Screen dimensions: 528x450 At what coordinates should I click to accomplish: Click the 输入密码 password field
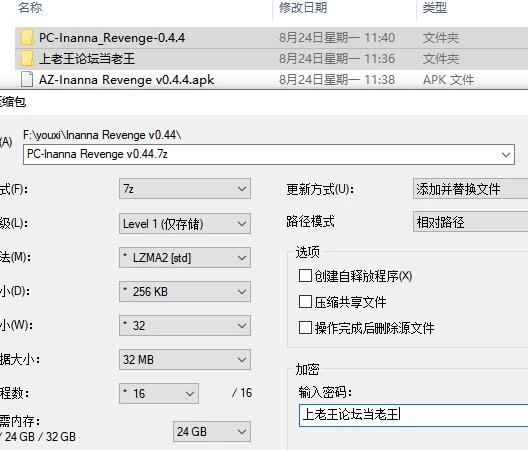click(414, 415)
